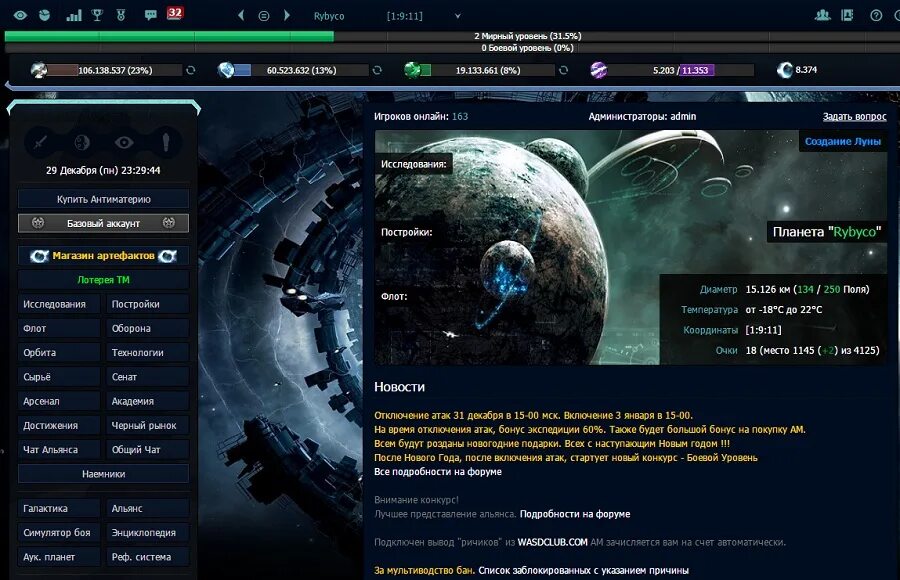The image size is (900, 580).
Task: Click the question mark help icon
Action: pos(876,16)
